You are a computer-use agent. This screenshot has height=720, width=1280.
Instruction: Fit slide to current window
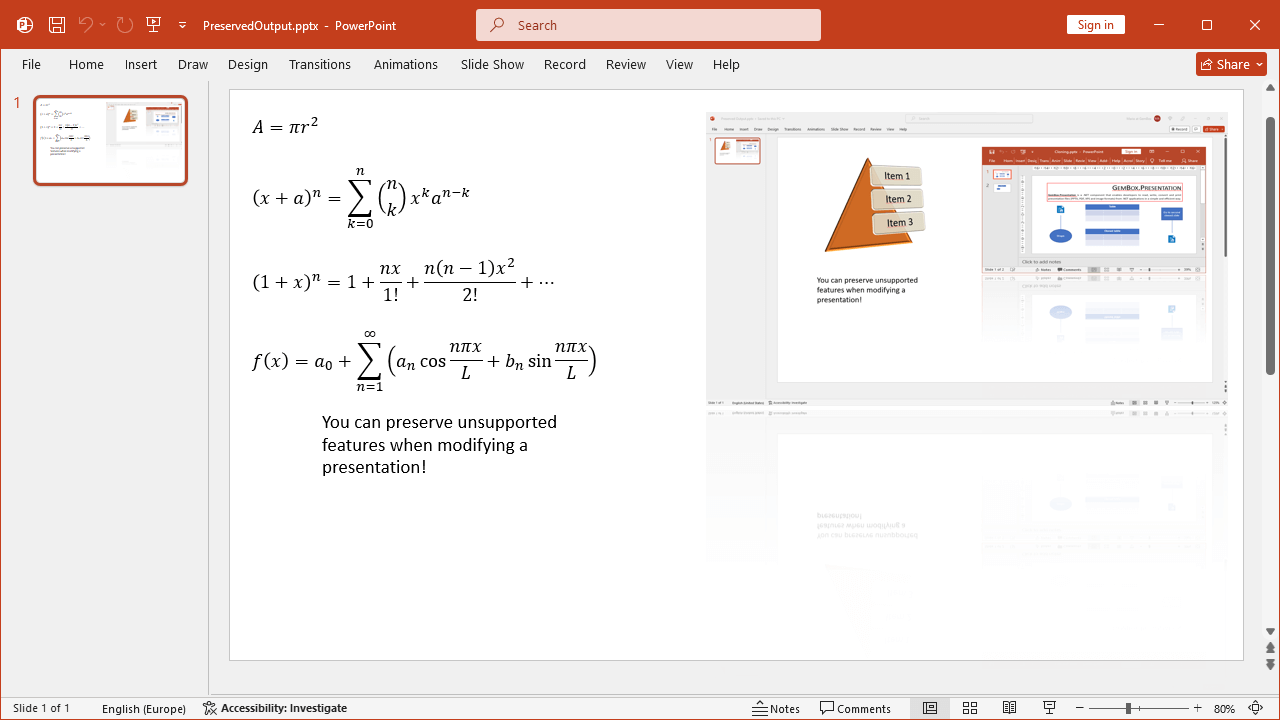(1256, 708)
